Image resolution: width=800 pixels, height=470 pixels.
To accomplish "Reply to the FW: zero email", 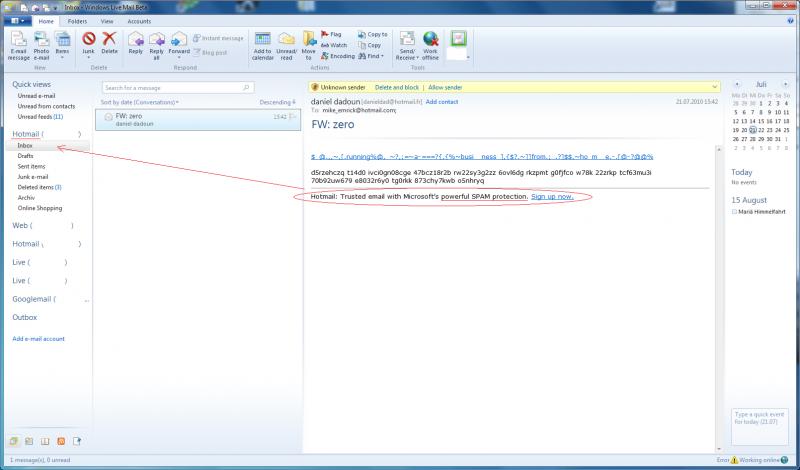I will pos(136,45).
